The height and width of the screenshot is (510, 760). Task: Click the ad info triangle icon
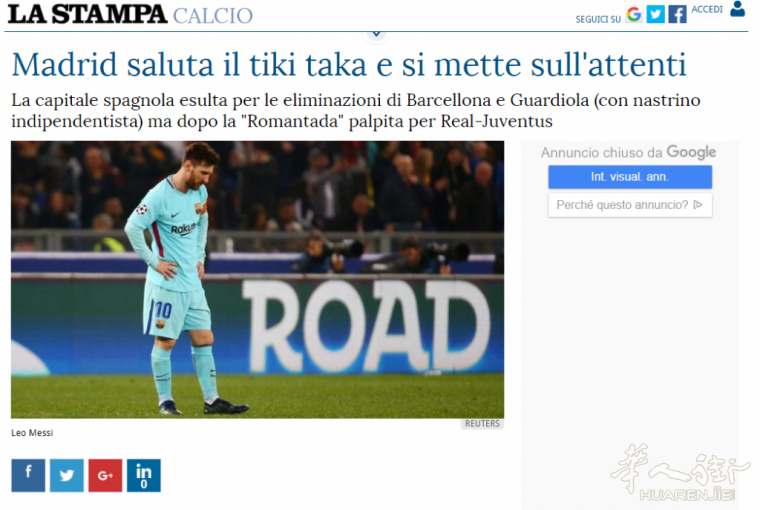[x=698, y=205]
